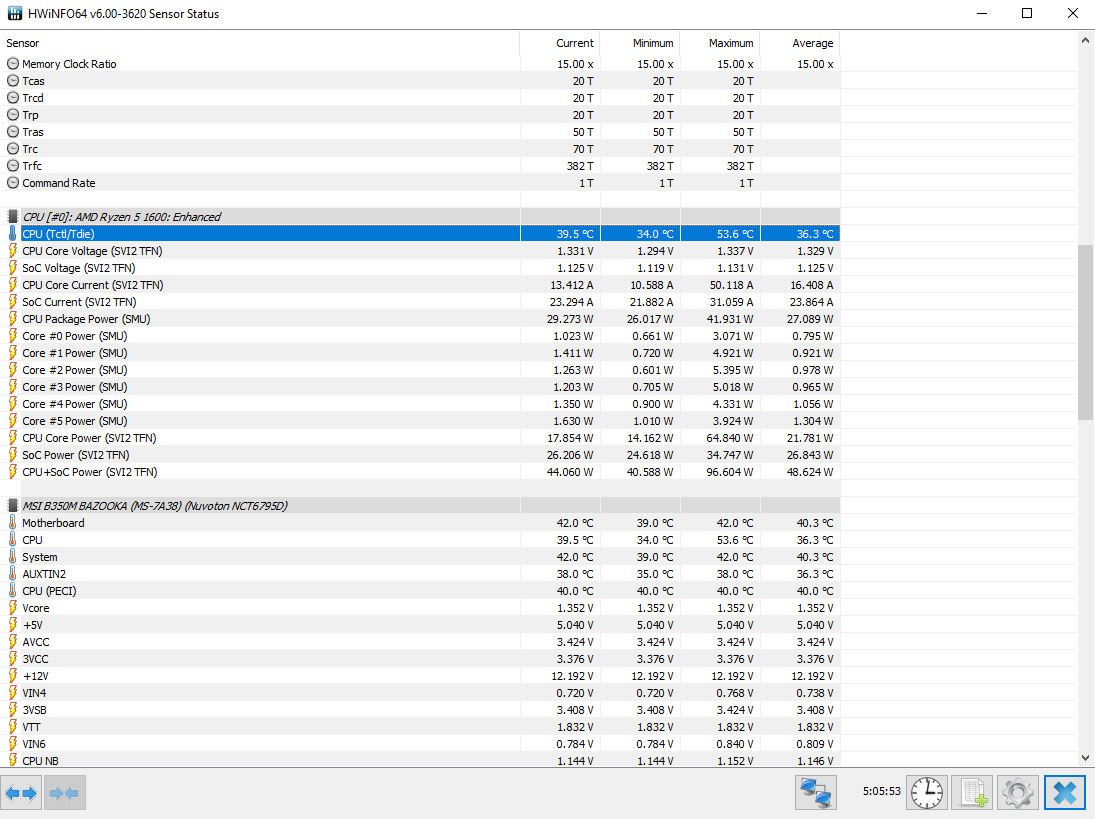Click the thermometer icon beside CPU (Tctl/Tdie)
The height and width of the screenshot is (819, 1095).
(x=13, y=234)
